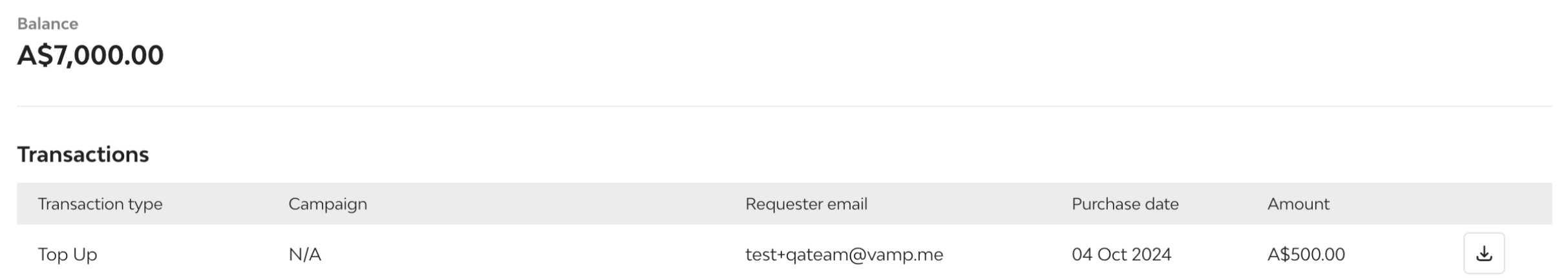Click the Transactions section heading
The width and height of the screenshot is (1568, 278).
[x=83, y=154]
